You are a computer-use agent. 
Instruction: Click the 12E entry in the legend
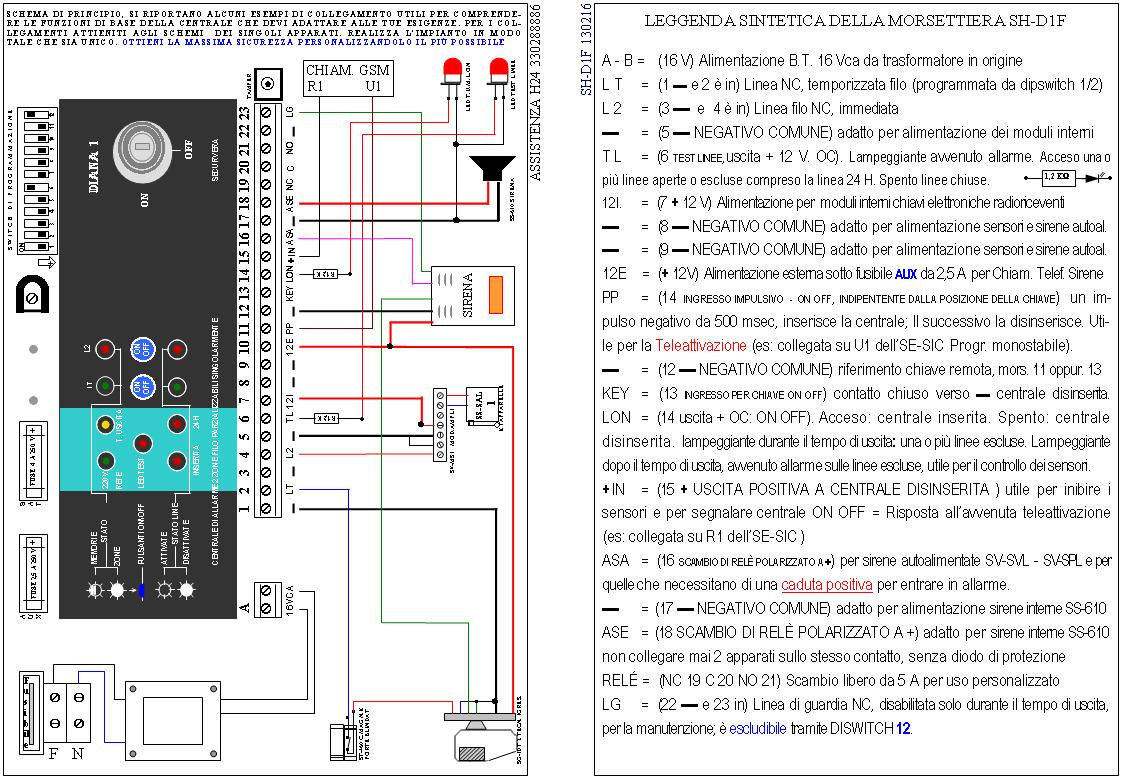tap(855, 274)
